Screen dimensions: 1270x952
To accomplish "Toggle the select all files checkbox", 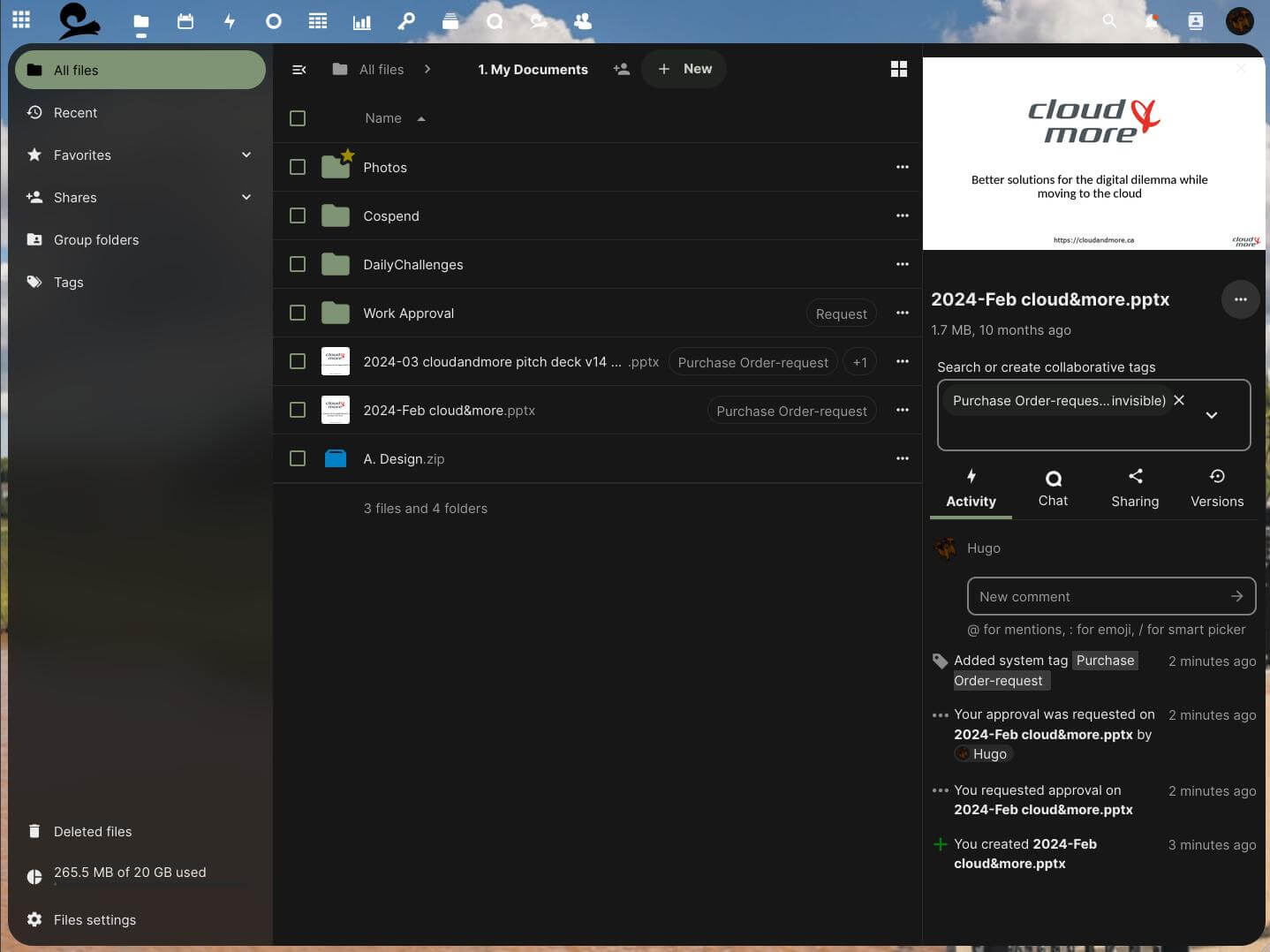I will 298,118.
